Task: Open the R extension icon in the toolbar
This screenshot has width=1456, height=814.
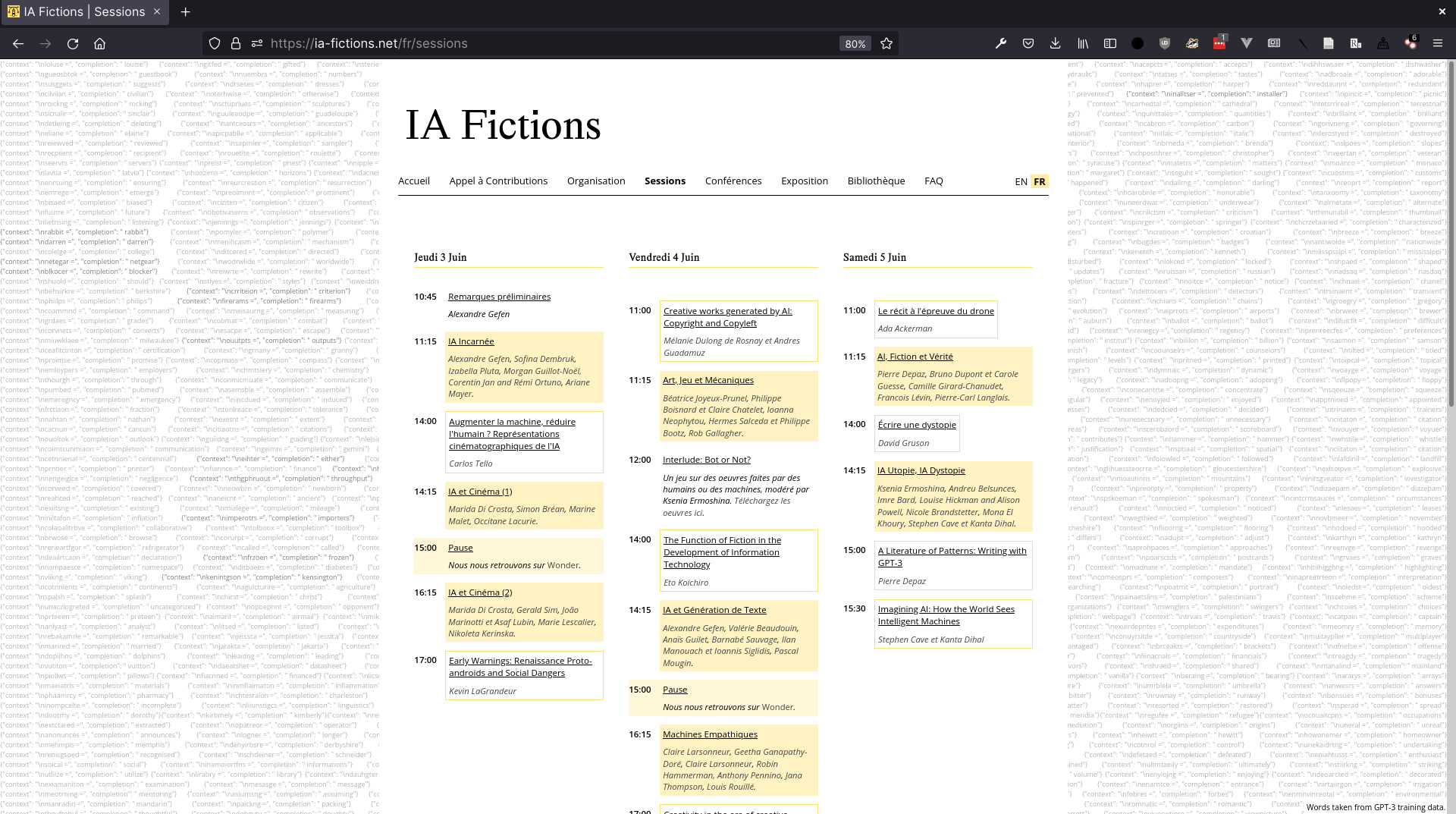Action: pos(1356,43)
